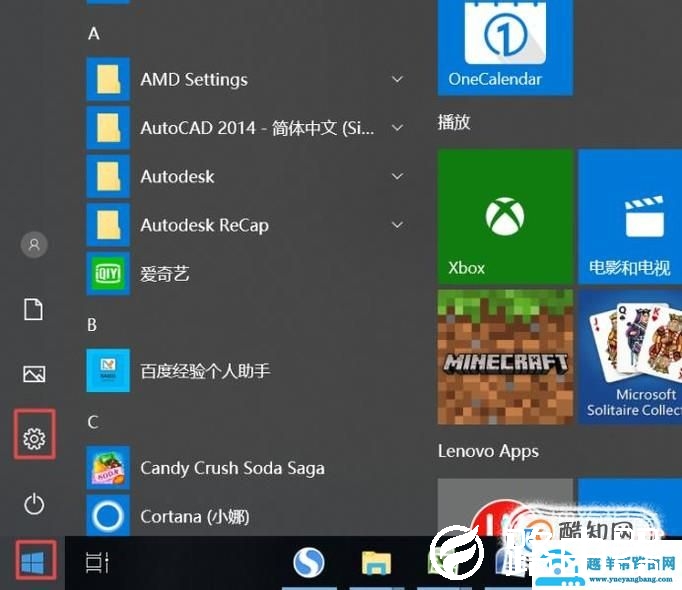Launch the Minecraft tile
This screenshot has width=682, height=590.
pos(505,357)
